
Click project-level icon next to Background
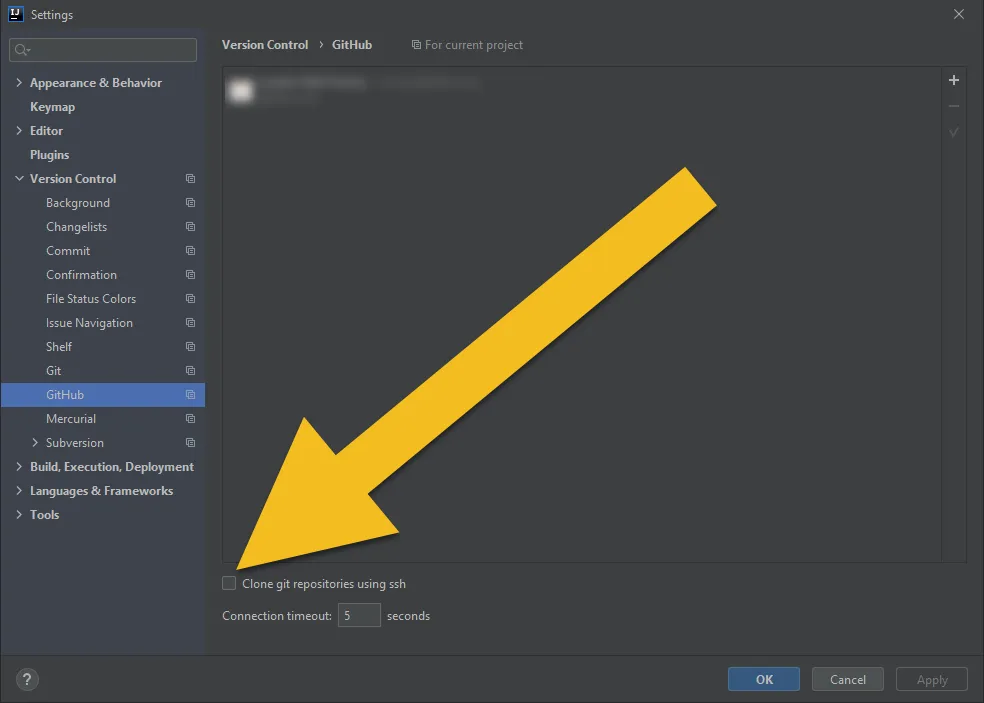point(190,203)
